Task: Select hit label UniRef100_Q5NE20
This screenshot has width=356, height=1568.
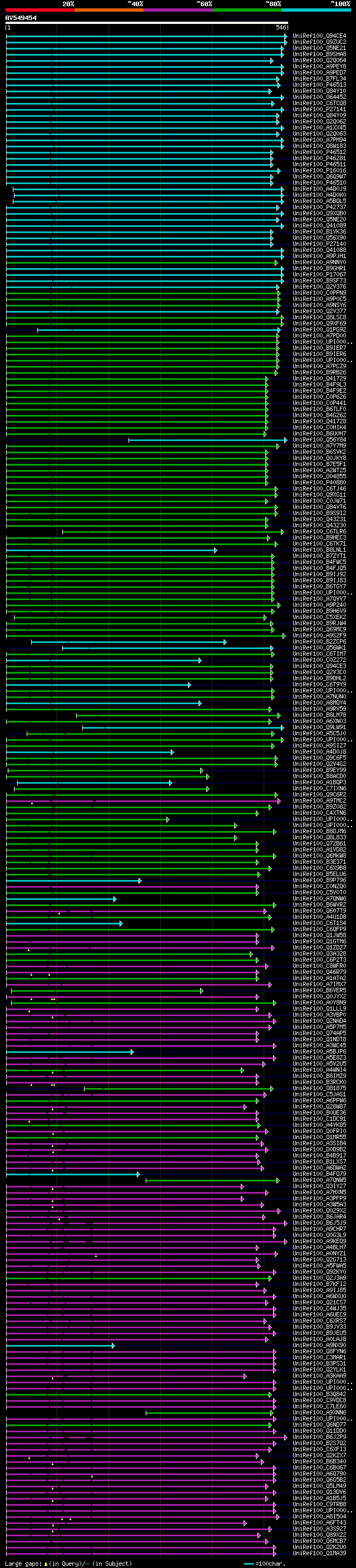Action: coord(319,220)
